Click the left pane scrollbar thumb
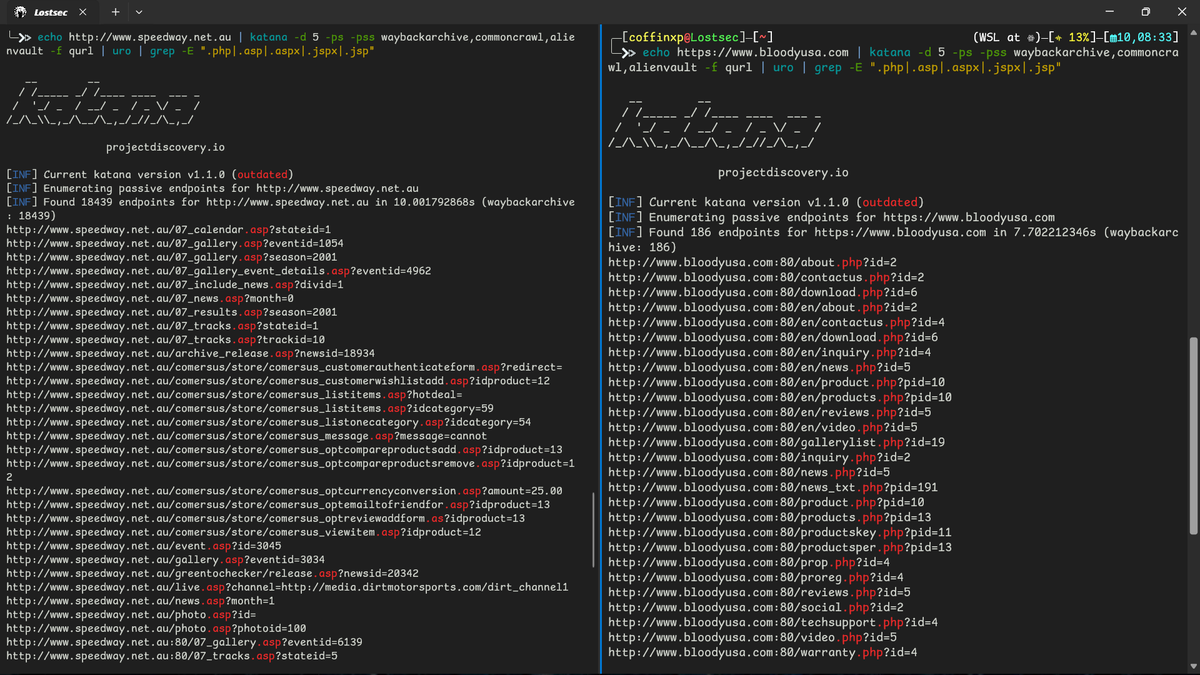 (x=594, y=528)
